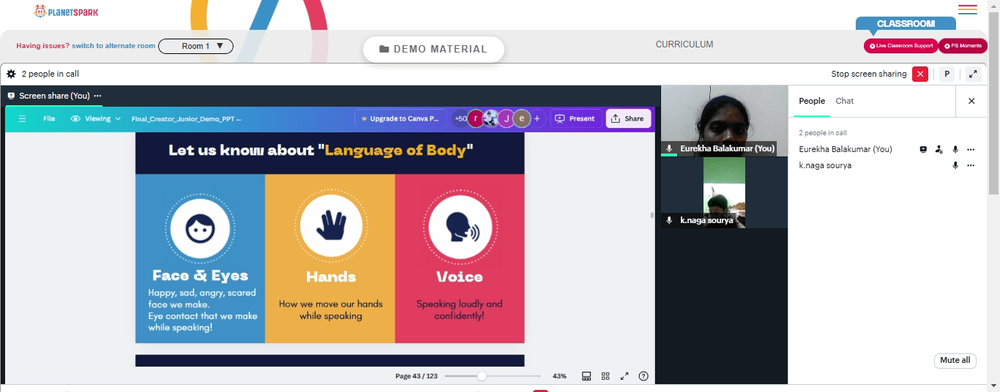Image resolution: width=1000 pixels, height=392 pixels.
Task: Open the CURRICULUM tab
Action: pos(684,45)
